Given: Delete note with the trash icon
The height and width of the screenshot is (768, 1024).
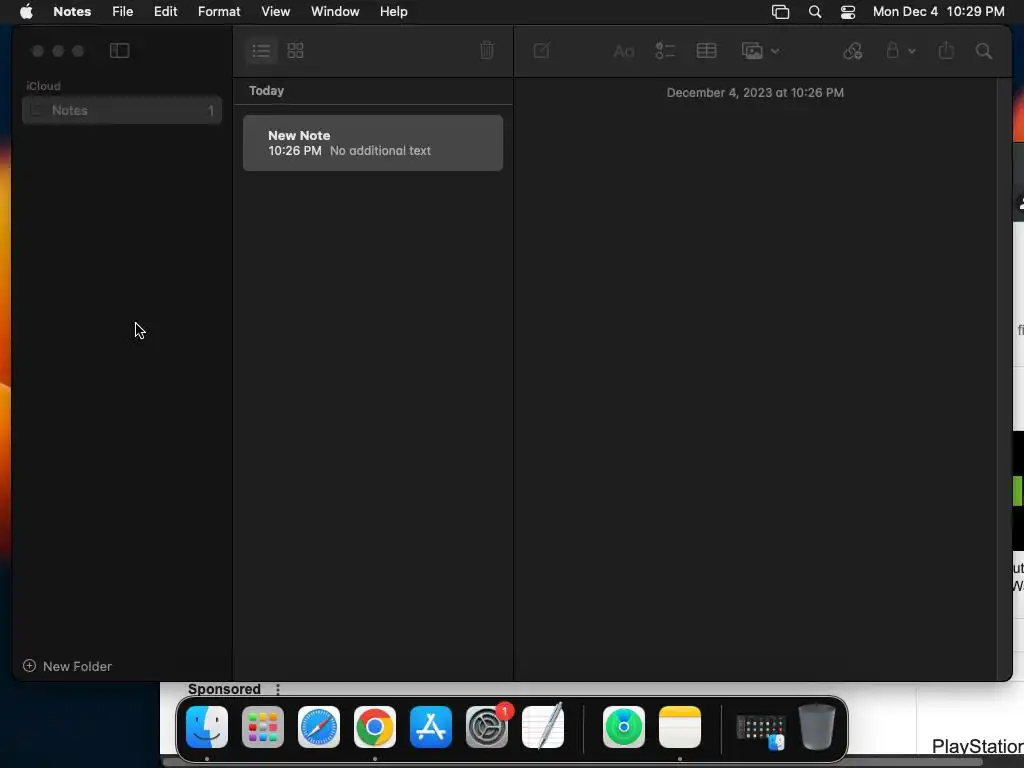Looking at the screenshot, I should pyautogui.click(x=487, y=50).
